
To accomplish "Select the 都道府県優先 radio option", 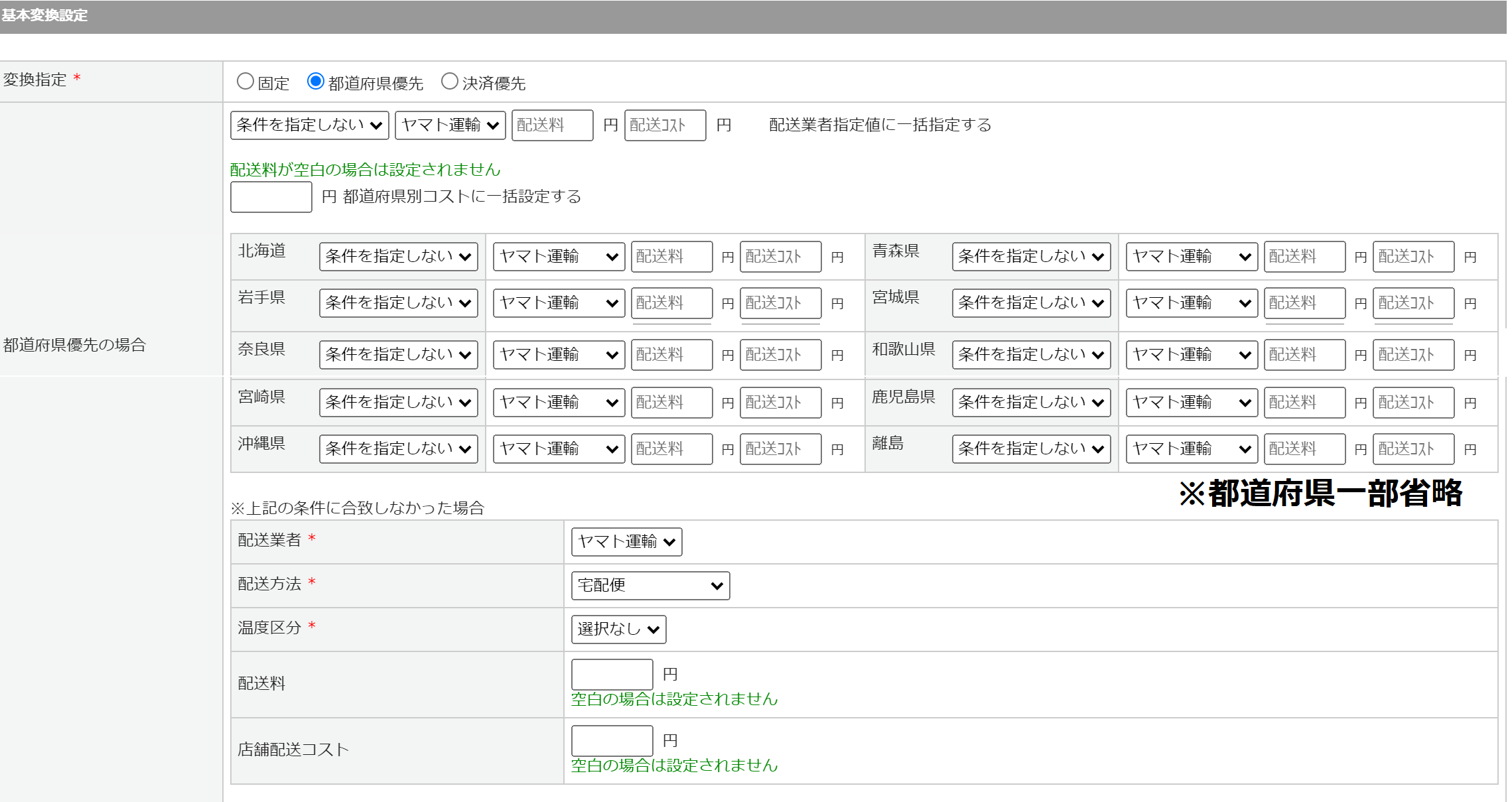I will click(316, 82).
